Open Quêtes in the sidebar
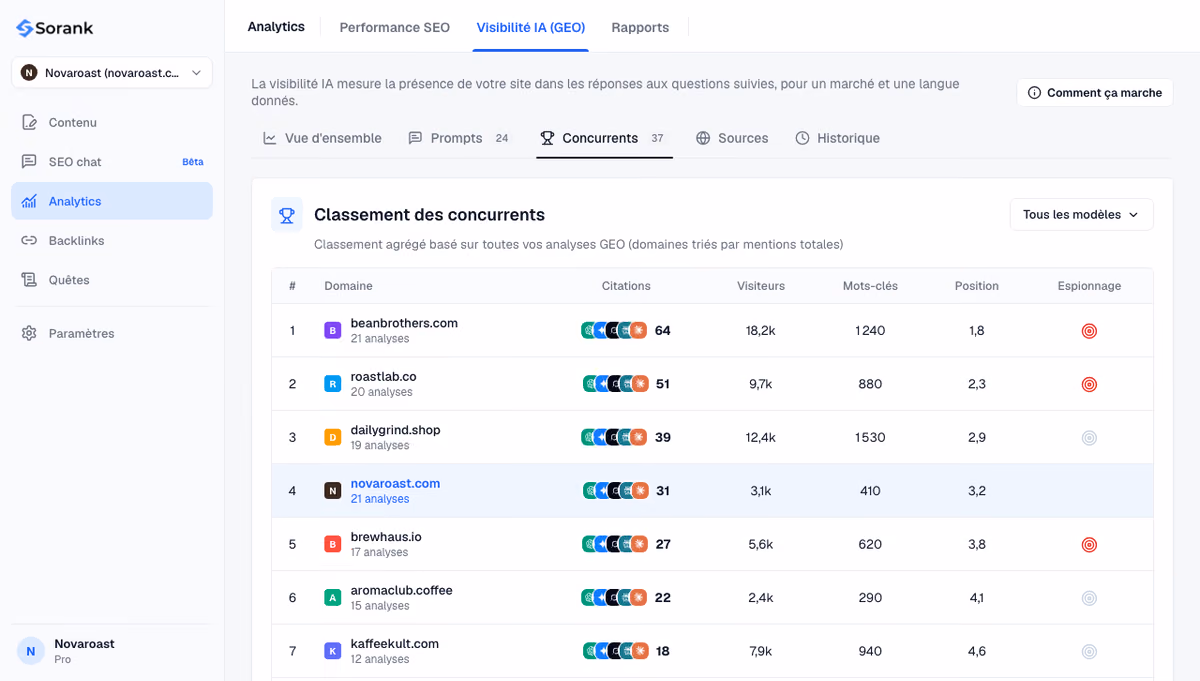The height and width of the screenshot is (681, 1200). tap(112, 280)
